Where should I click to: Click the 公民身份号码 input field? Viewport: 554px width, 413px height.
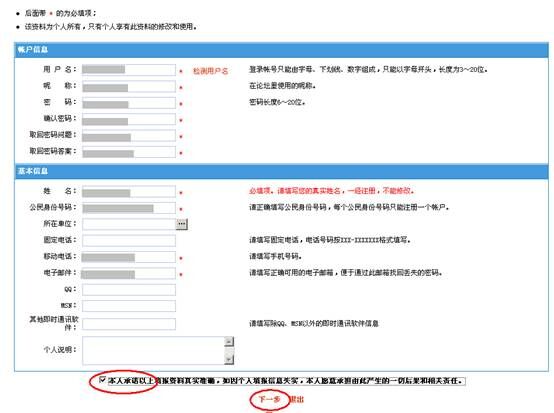click(x=129, y=208)
